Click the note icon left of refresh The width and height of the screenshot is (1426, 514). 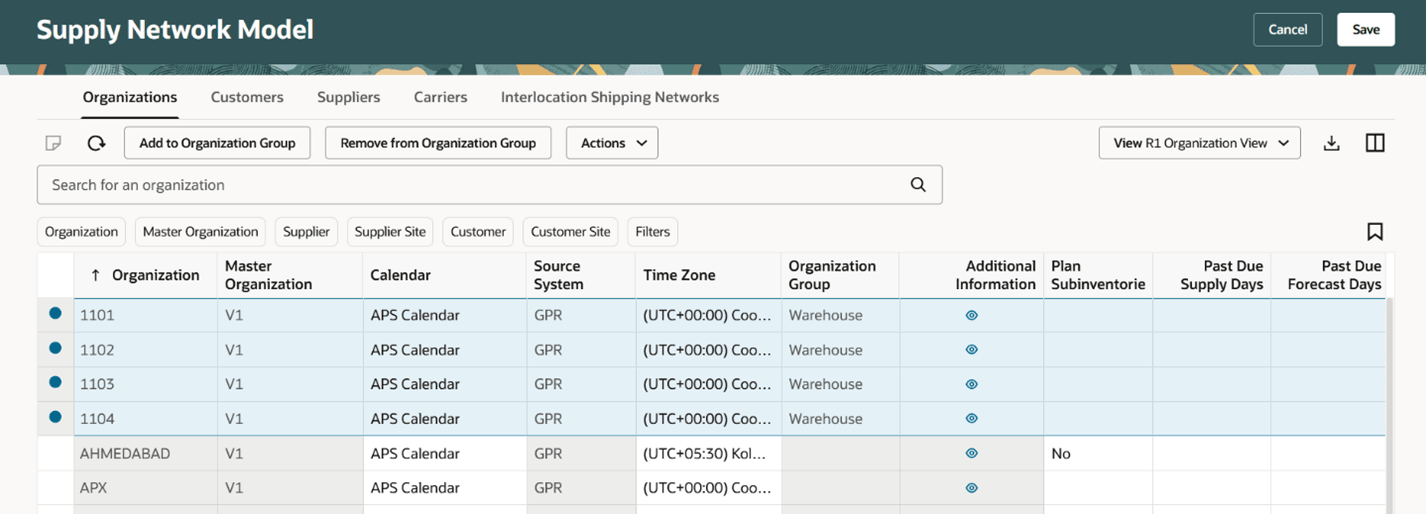tap(54, 143)
